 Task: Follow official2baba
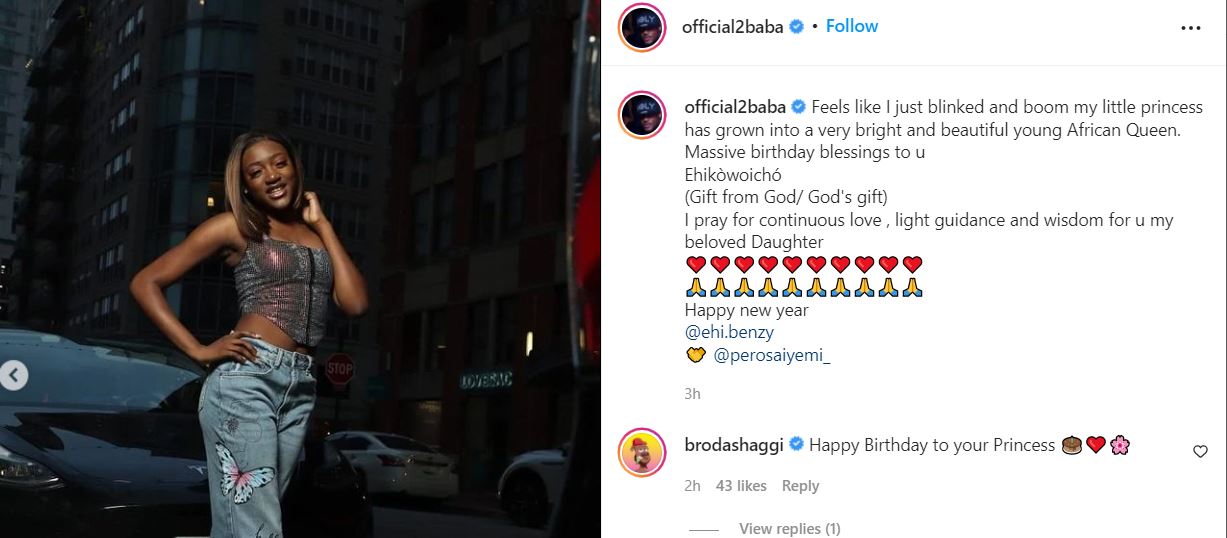(x=852, y=26)
